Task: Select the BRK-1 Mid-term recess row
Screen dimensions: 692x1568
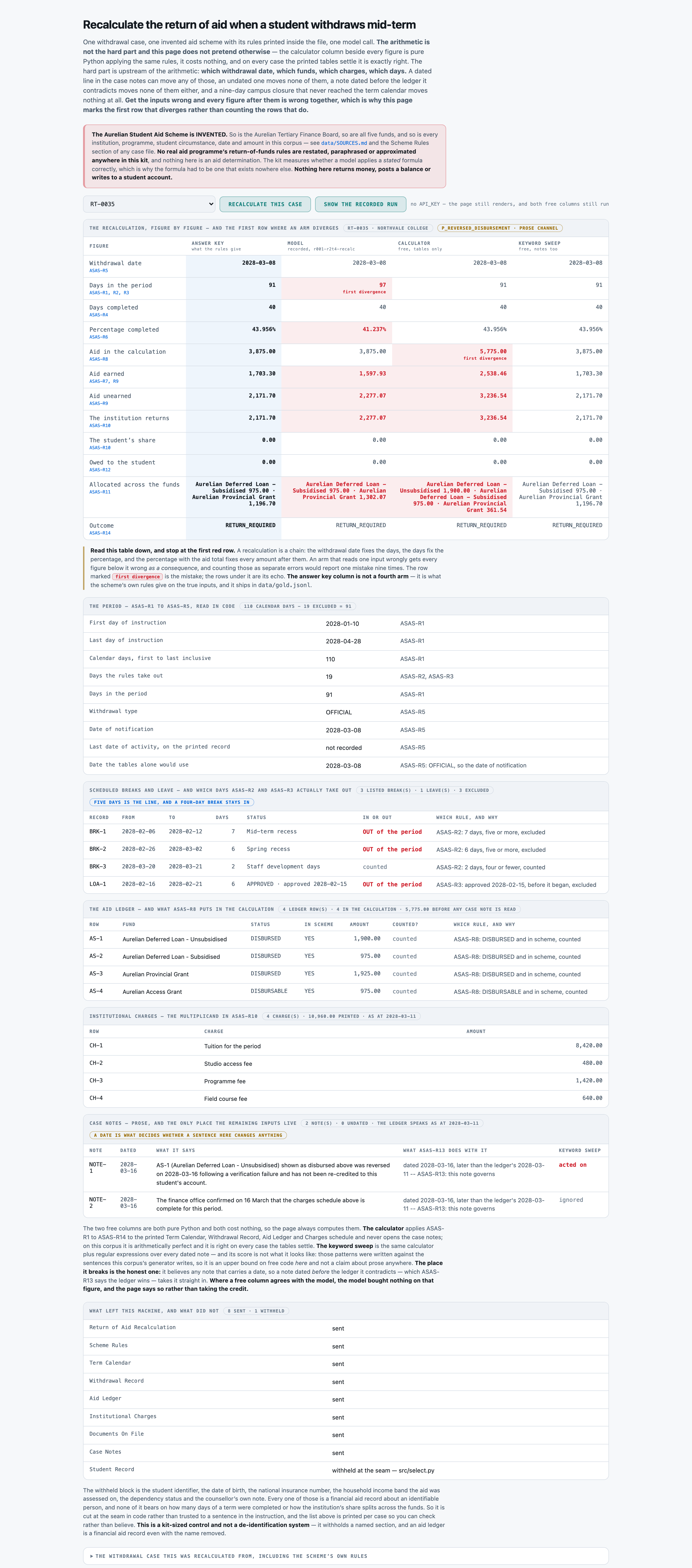Action: [x=346, y=832]
